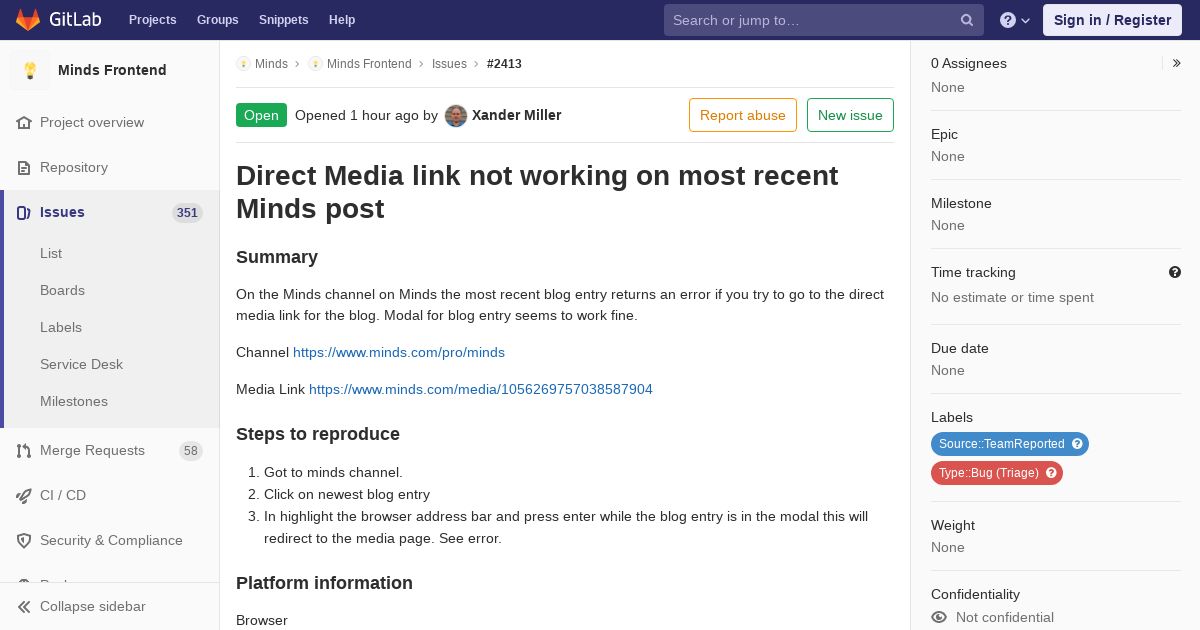Open the minds.com/pro/minds channel link
1200x630 pixels.
[x=399, y=352]
